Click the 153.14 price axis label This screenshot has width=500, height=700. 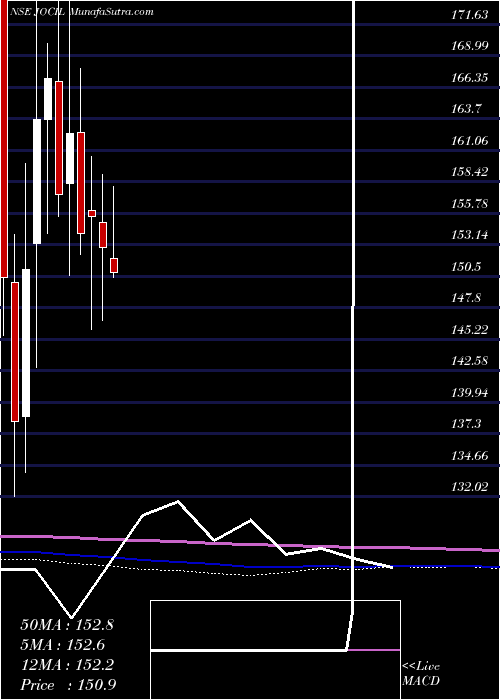(x=469, y=235)
